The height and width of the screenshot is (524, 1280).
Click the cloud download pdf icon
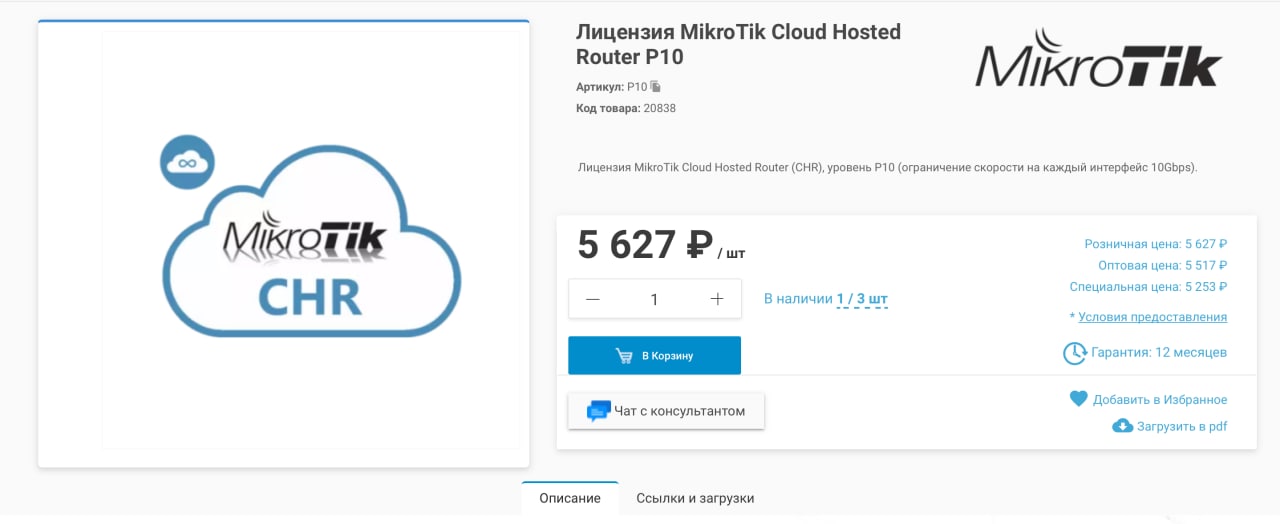coord(1123,426)
